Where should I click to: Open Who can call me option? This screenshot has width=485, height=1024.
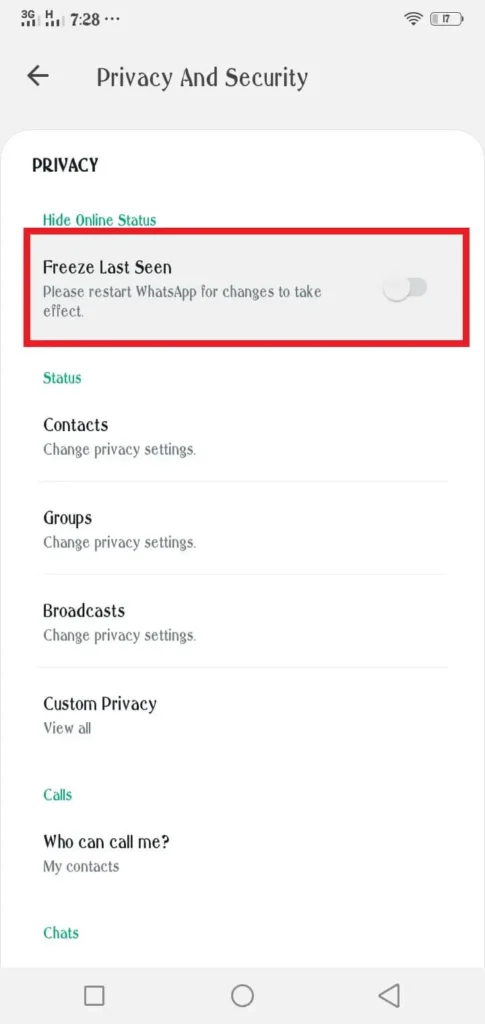[x=242, y=853]
